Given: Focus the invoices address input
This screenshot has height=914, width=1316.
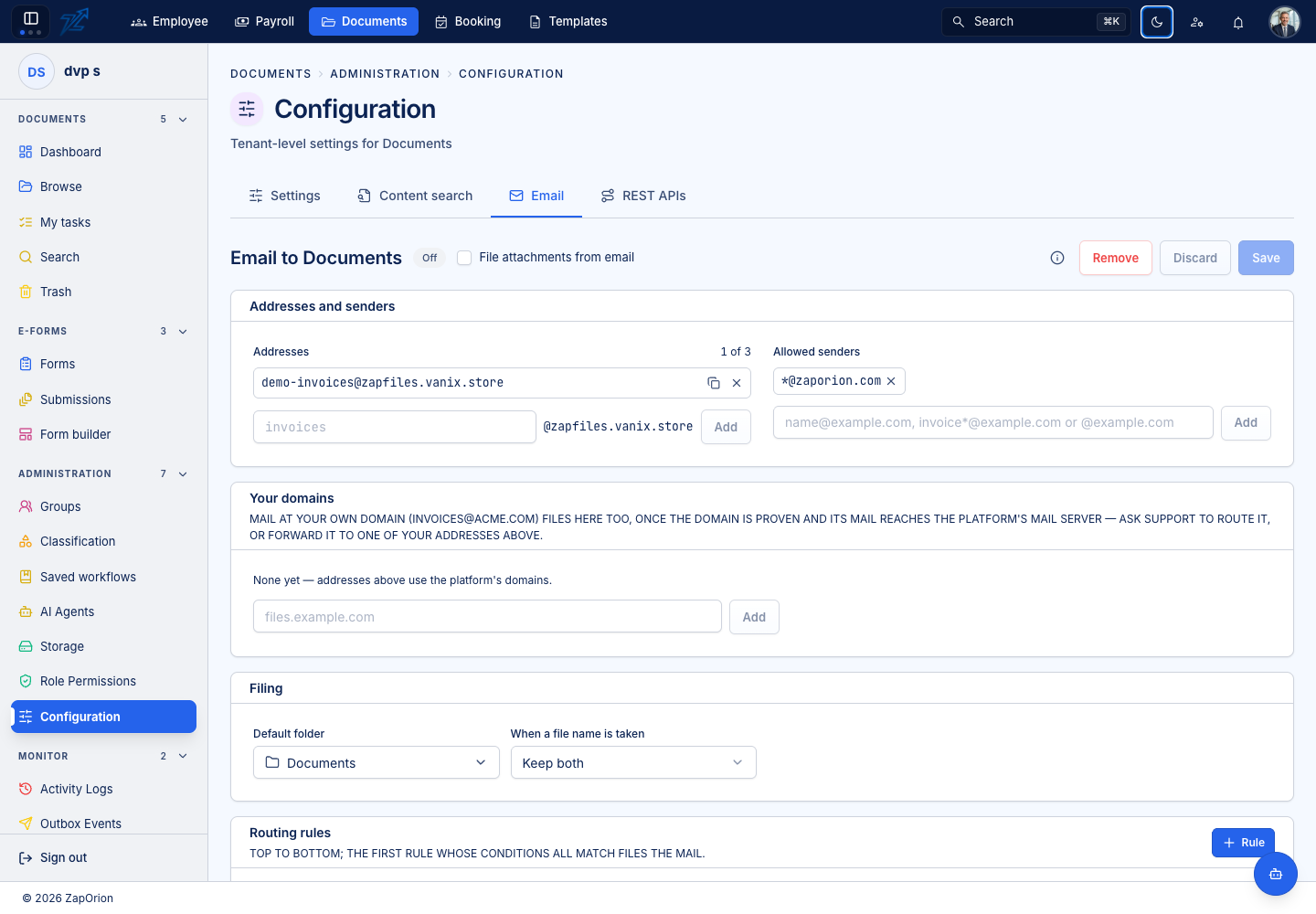Looking at the screenshot, I should coord(395,427).
